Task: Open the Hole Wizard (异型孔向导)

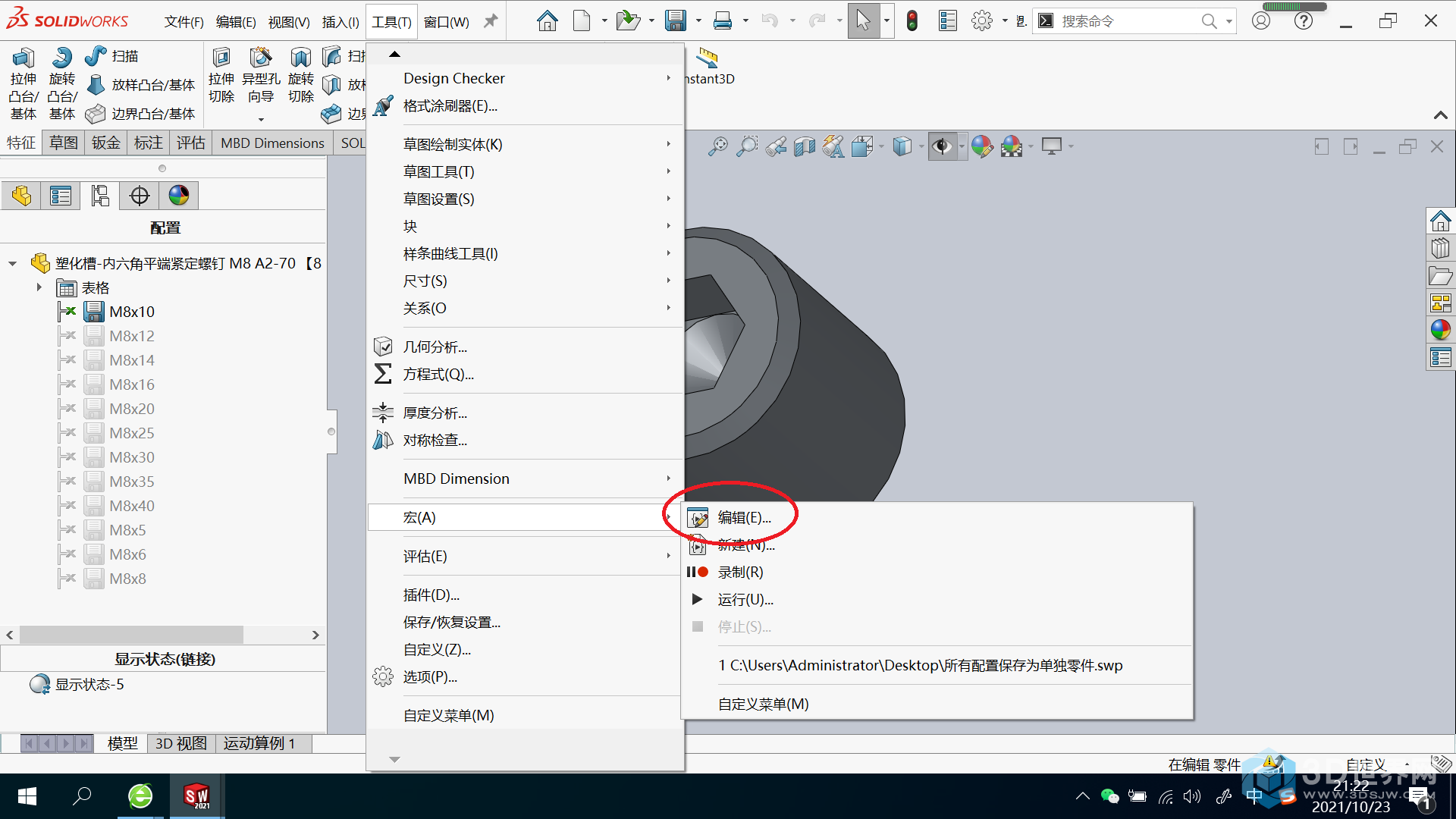Action: coord(261,58)
